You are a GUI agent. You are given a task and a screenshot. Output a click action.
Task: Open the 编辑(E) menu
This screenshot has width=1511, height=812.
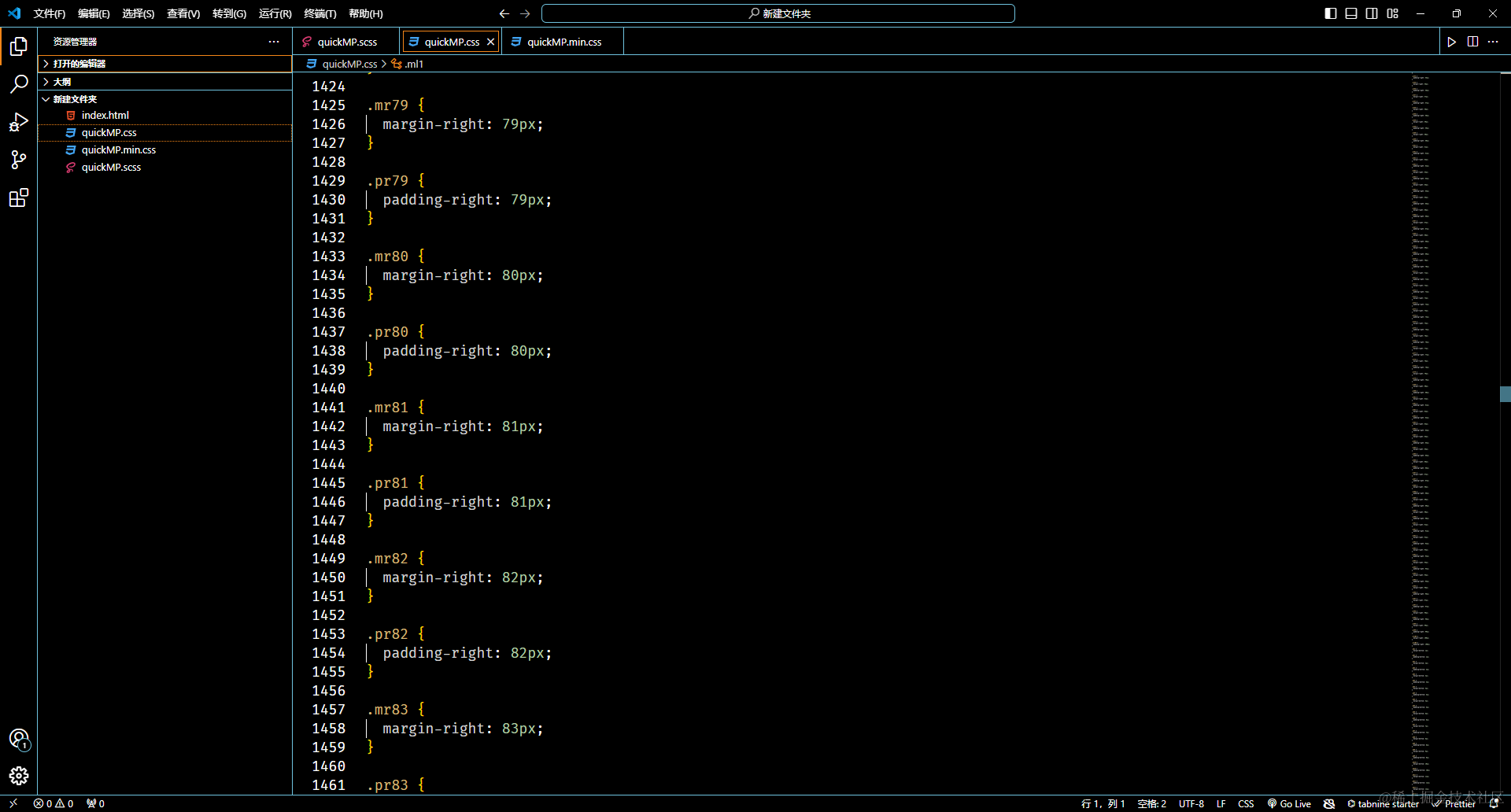click(94, 13)
